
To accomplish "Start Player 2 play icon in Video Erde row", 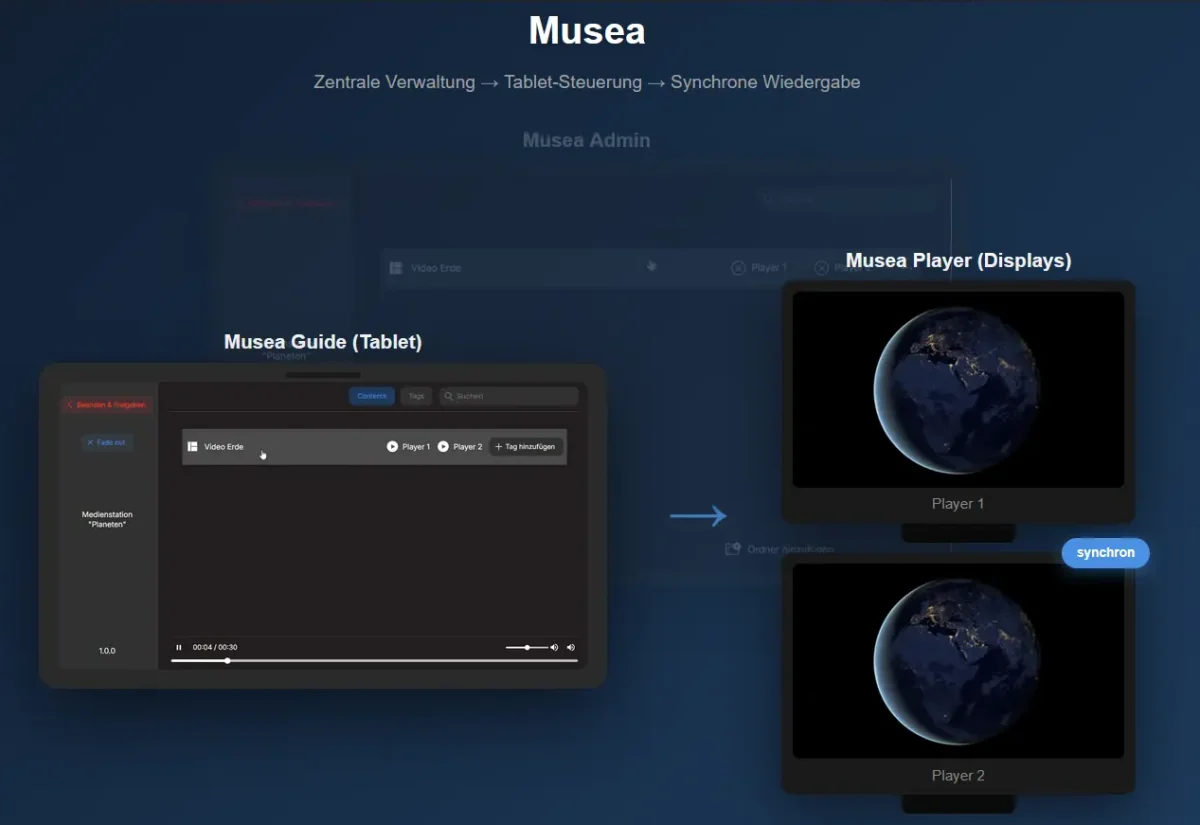I will (443, 447).
